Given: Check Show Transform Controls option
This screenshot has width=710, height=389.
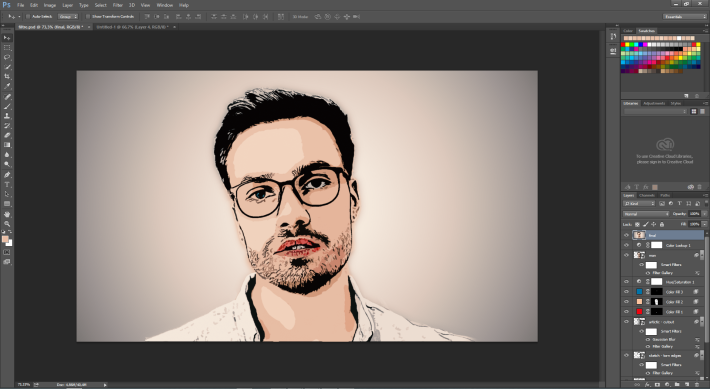Looking at the screenshot, I should click(x=88, y=16).
